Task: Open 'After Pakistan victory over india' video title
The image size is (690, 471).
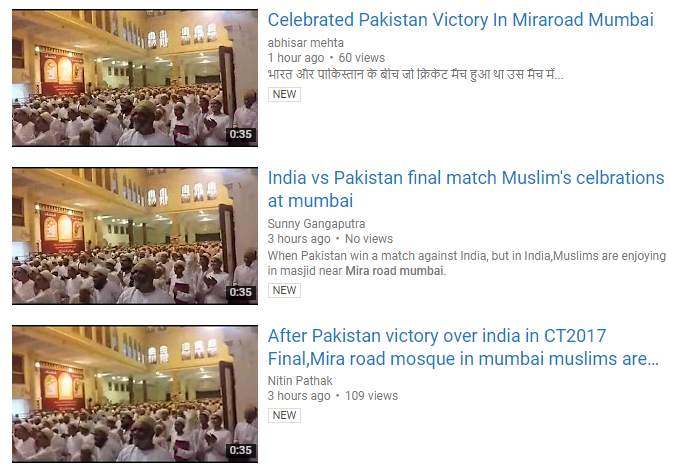Action: coord(463,347)
